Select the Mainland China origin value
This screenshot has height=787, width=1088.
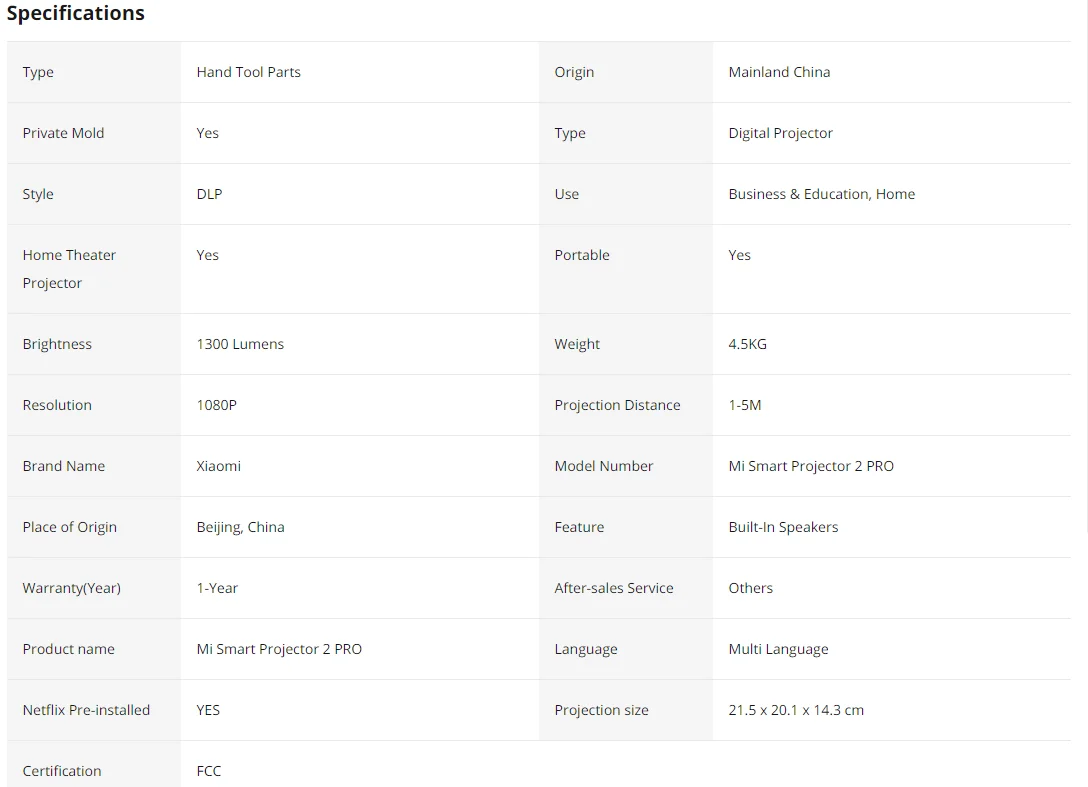click(x=779, y=72)
